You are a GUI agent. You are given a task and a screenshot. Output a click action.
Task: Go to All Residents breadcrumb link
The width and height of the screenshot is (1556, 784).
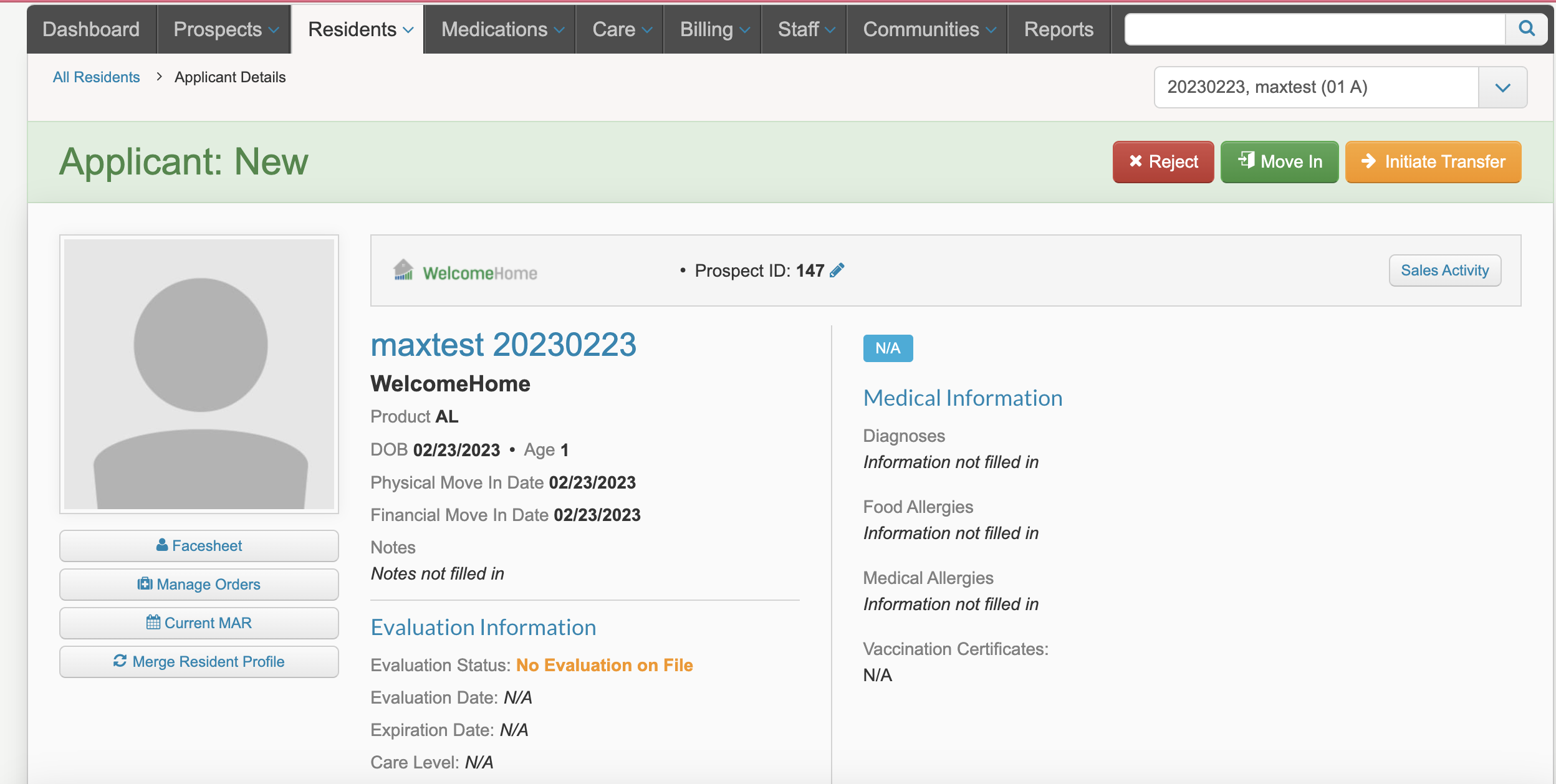96,77
